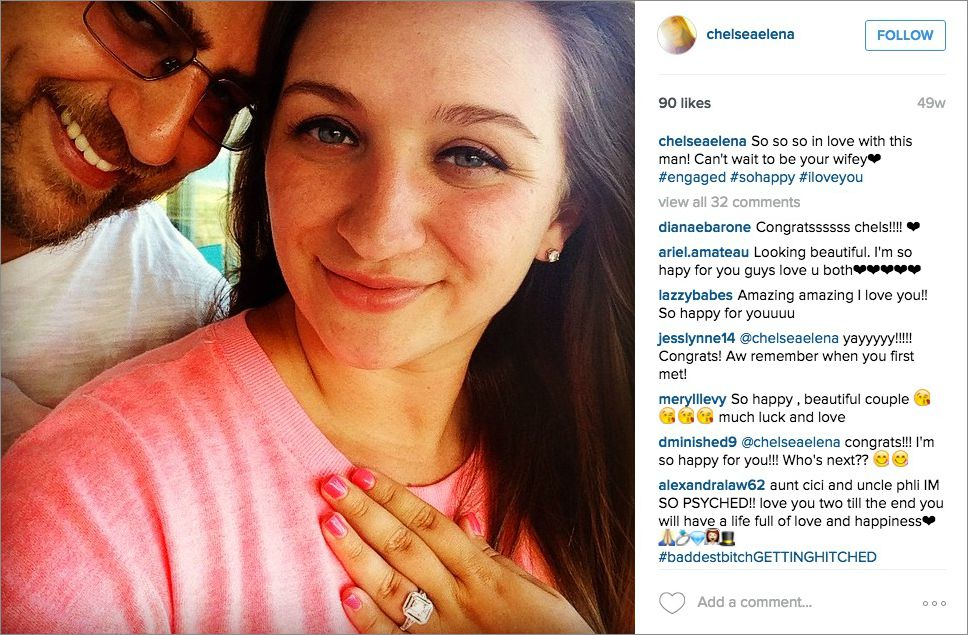This screenshot has width=968, height=635.
Task: Follow chelseaelena with the FOLLOW button
Action: [x=905, y=35]
